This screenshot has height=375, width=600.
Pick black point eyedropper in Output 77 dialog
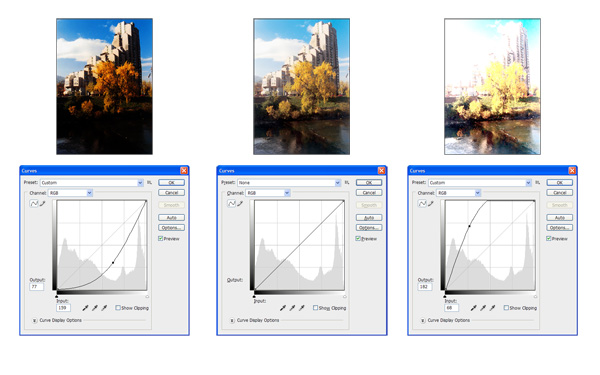(x=85, y=308)
